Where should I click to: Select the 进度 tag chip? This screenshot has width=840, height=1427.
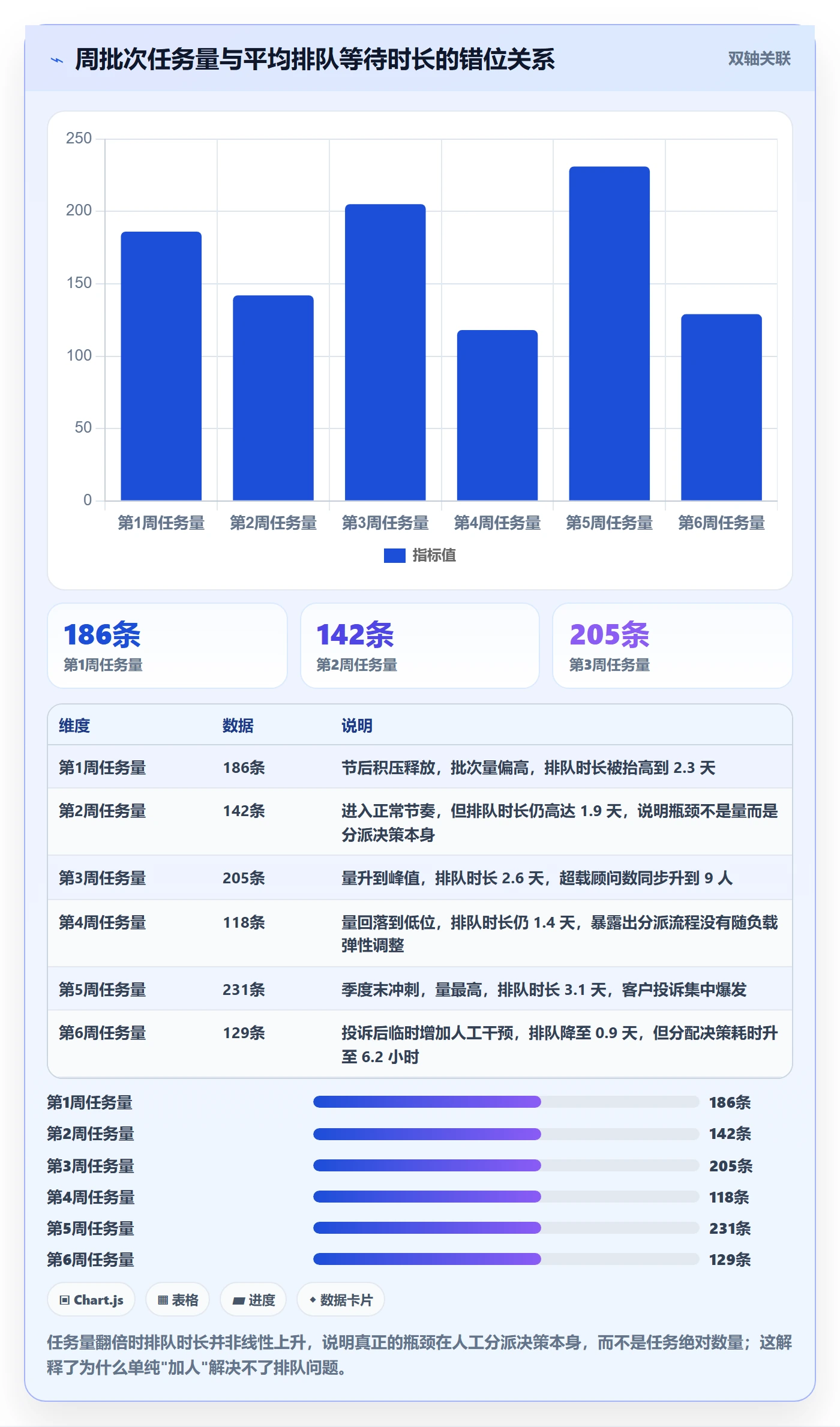click(253, 1300)
